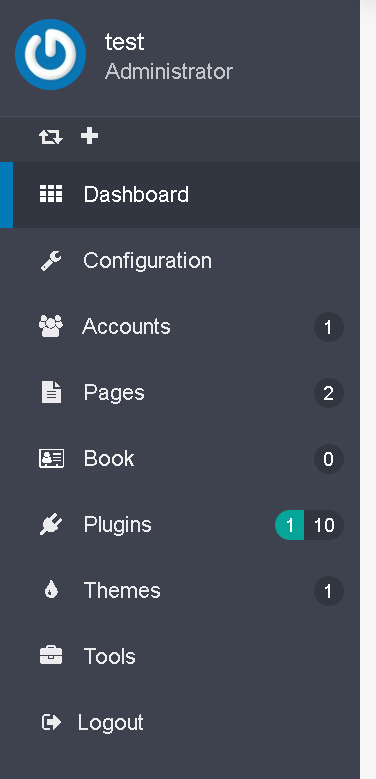Click the Configuration wrench icon
The height and width of the screenshot is (779, 376).
pyautogui.click(x=51, y=261)
